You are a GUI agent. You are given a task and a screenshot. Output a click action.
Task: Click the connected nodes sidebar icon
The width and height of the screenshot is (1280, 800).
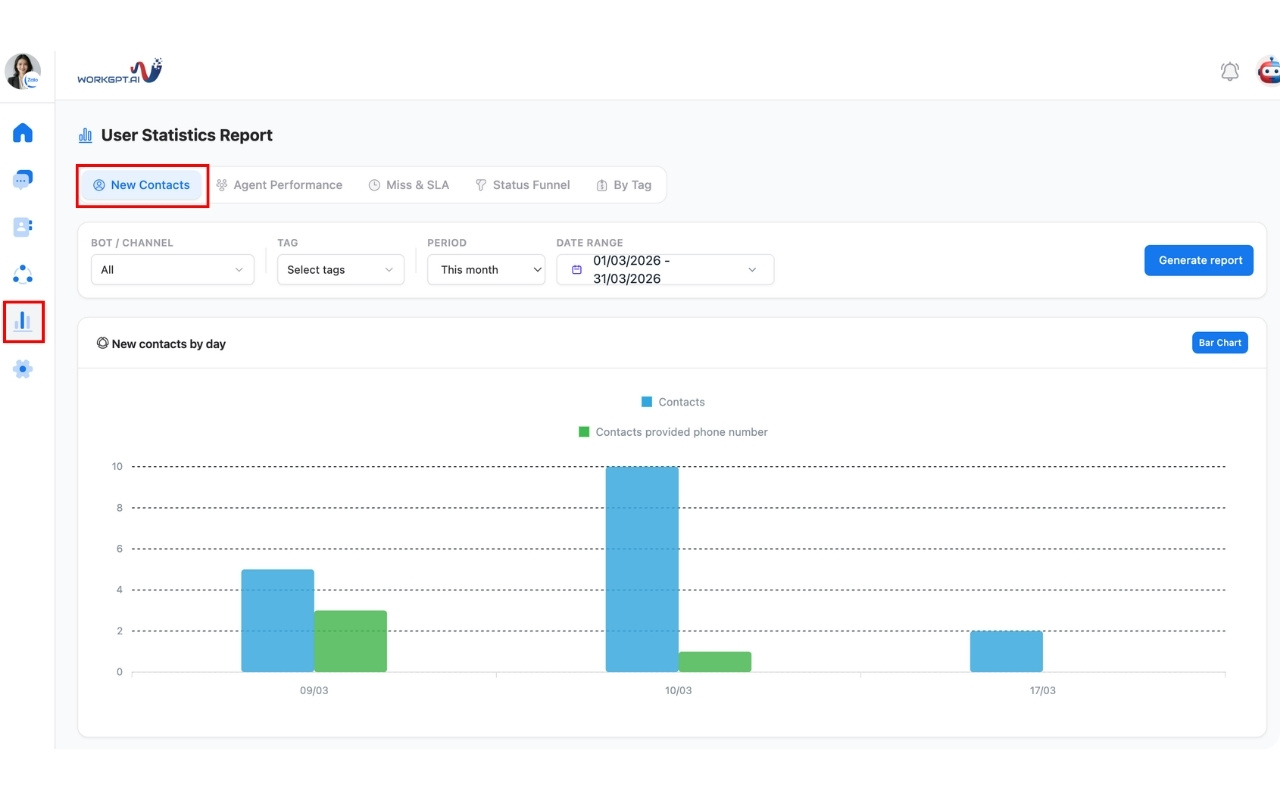point(22,274)
